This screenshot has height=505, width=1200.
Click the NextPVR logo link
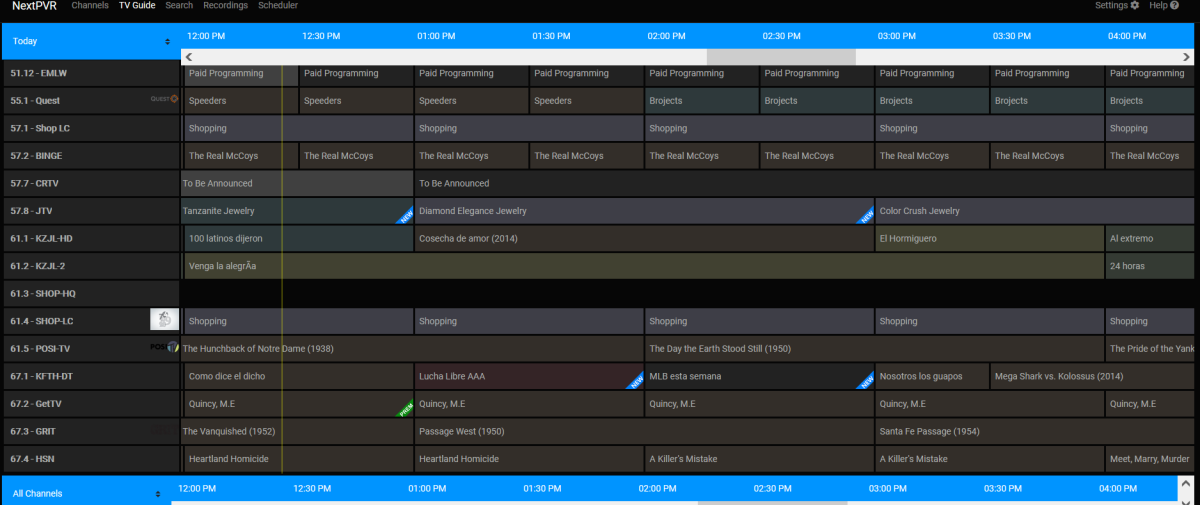(35, 5)
